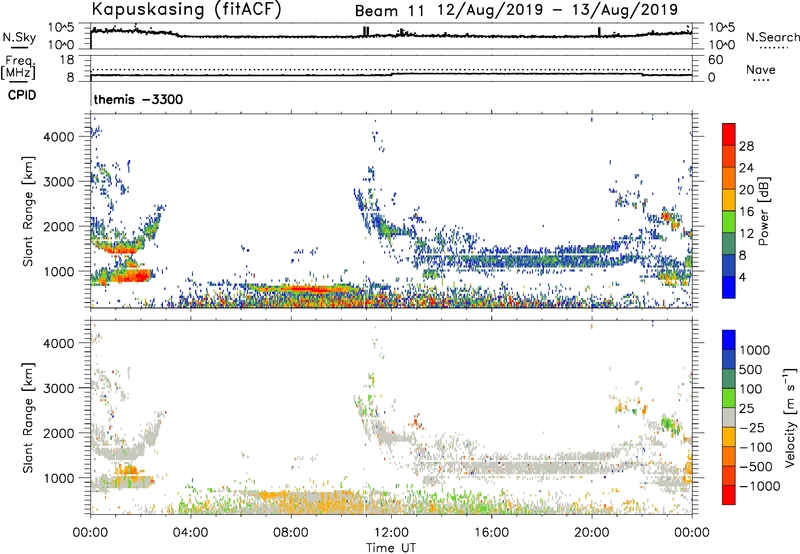This screenshot has height=554, width=800.
Task: Click the Slant Range label of the power panel
Action: click(x=28, y=211)
